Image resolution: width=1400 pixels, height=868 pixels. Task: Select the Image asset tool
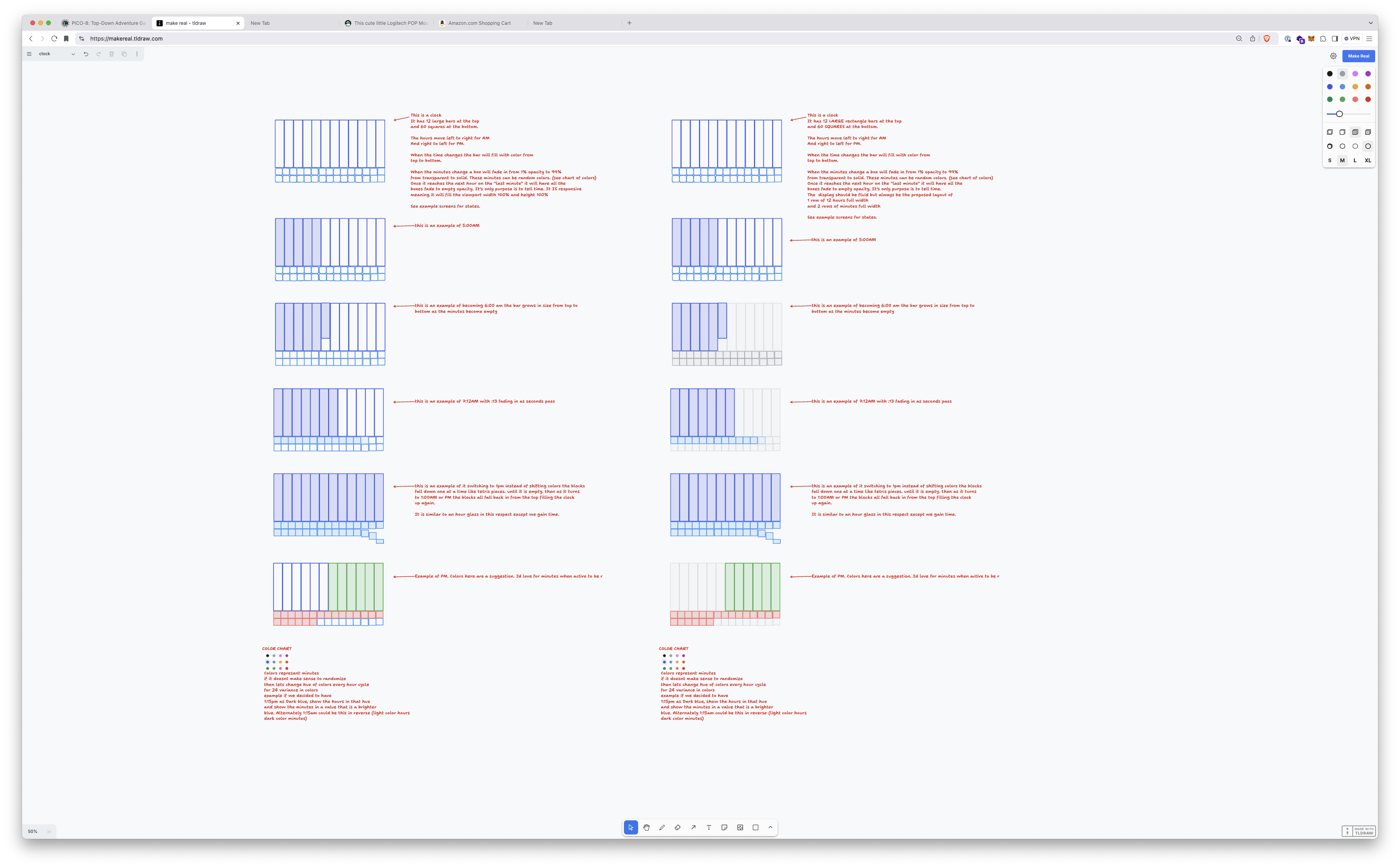(x=740, y=827)
